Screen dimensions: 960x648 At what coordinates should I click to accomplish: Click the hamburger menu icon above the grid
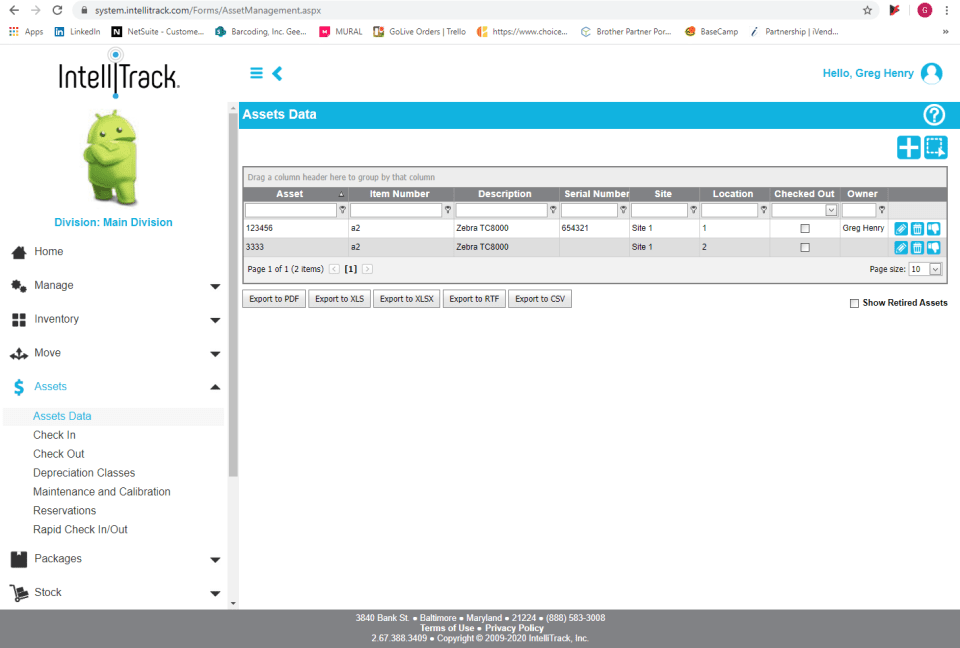(256, 73)
